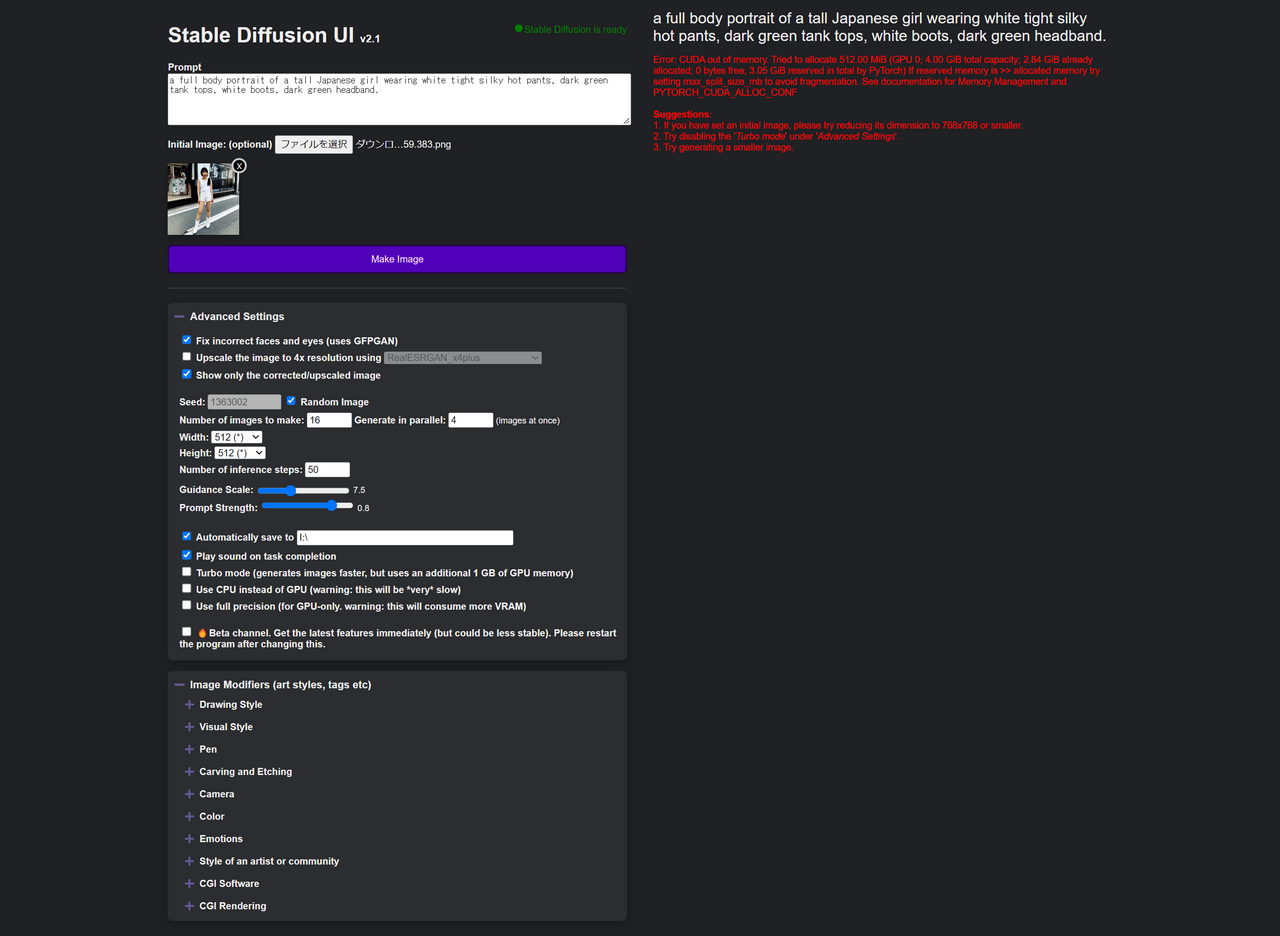Disable Fix incorrect faces and eyes checkbox
The width and height of the screenshot is (1280, 936).
[x=187, y=340]
